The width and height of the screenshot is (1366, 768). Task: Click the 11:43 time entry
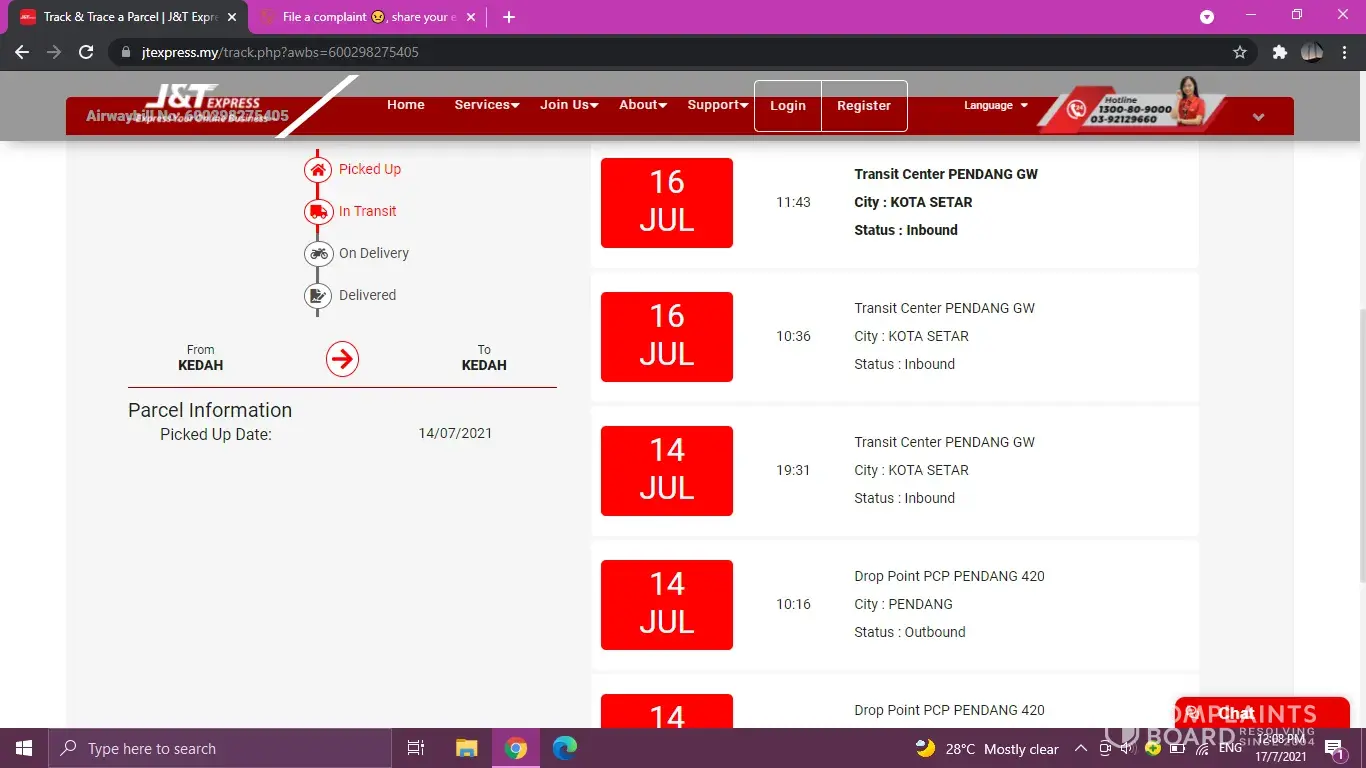pyautogui.click(x=793, y=202)
